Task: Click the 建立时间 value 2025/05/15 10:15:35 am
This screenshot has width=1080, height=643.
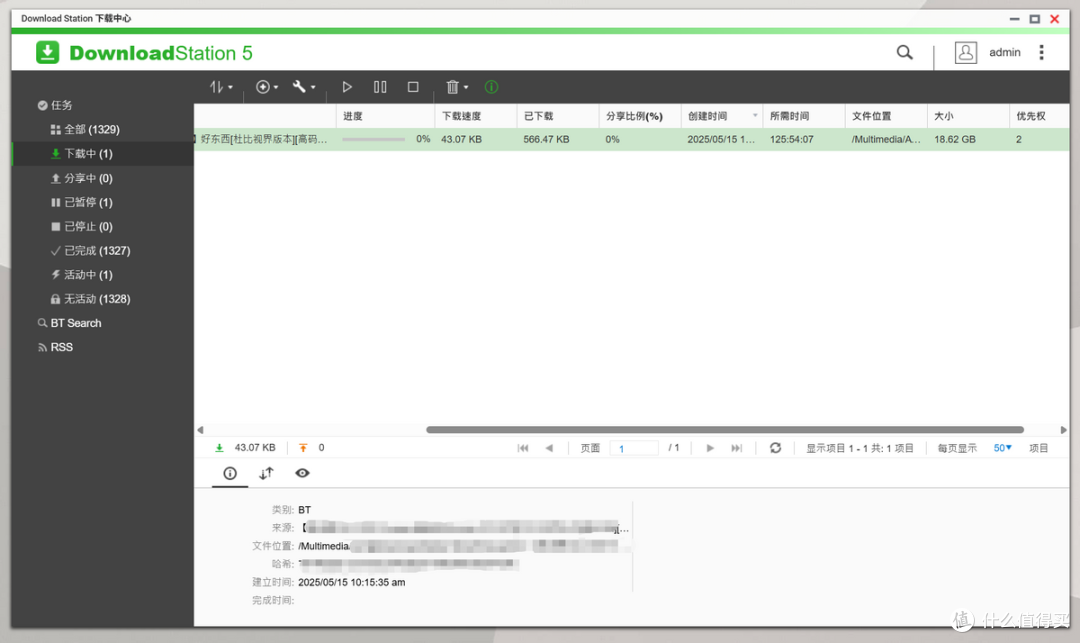Action: (351, 582)
